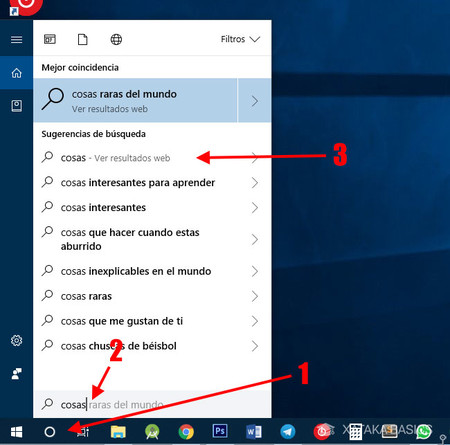This screenshot has width=450, height=445.
Task: Filter results by Apps icon
Action: pos(50,39)
